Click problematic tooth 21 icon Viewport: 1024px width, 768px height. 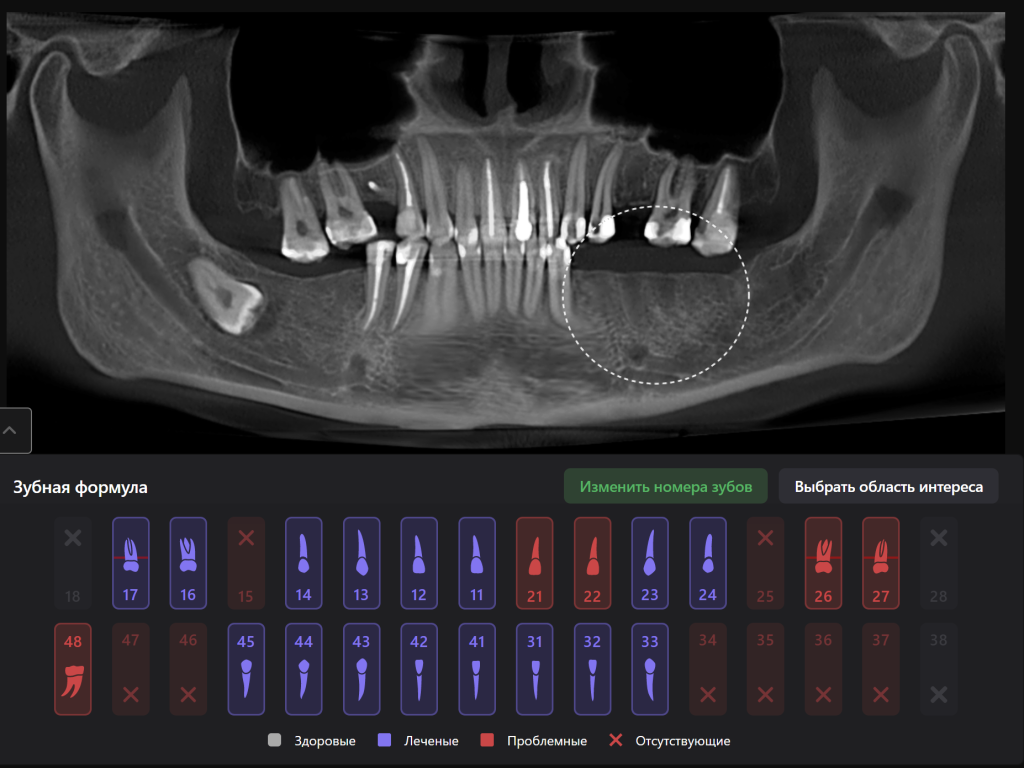coord(534,563)
